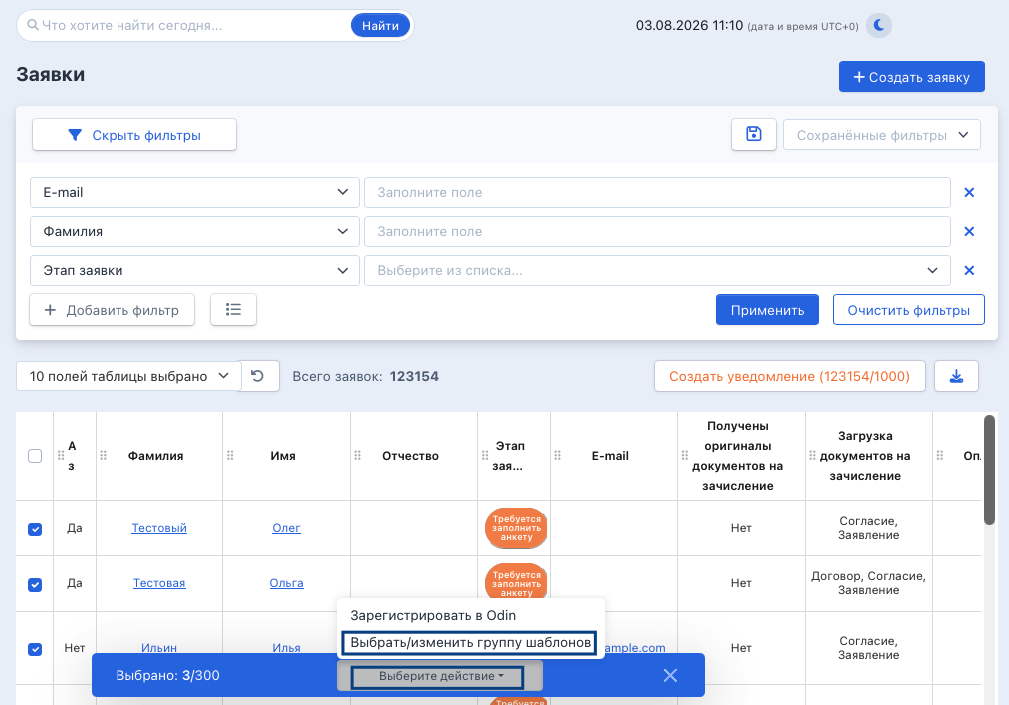Click Очистить фильтры button

coord(909,310)
